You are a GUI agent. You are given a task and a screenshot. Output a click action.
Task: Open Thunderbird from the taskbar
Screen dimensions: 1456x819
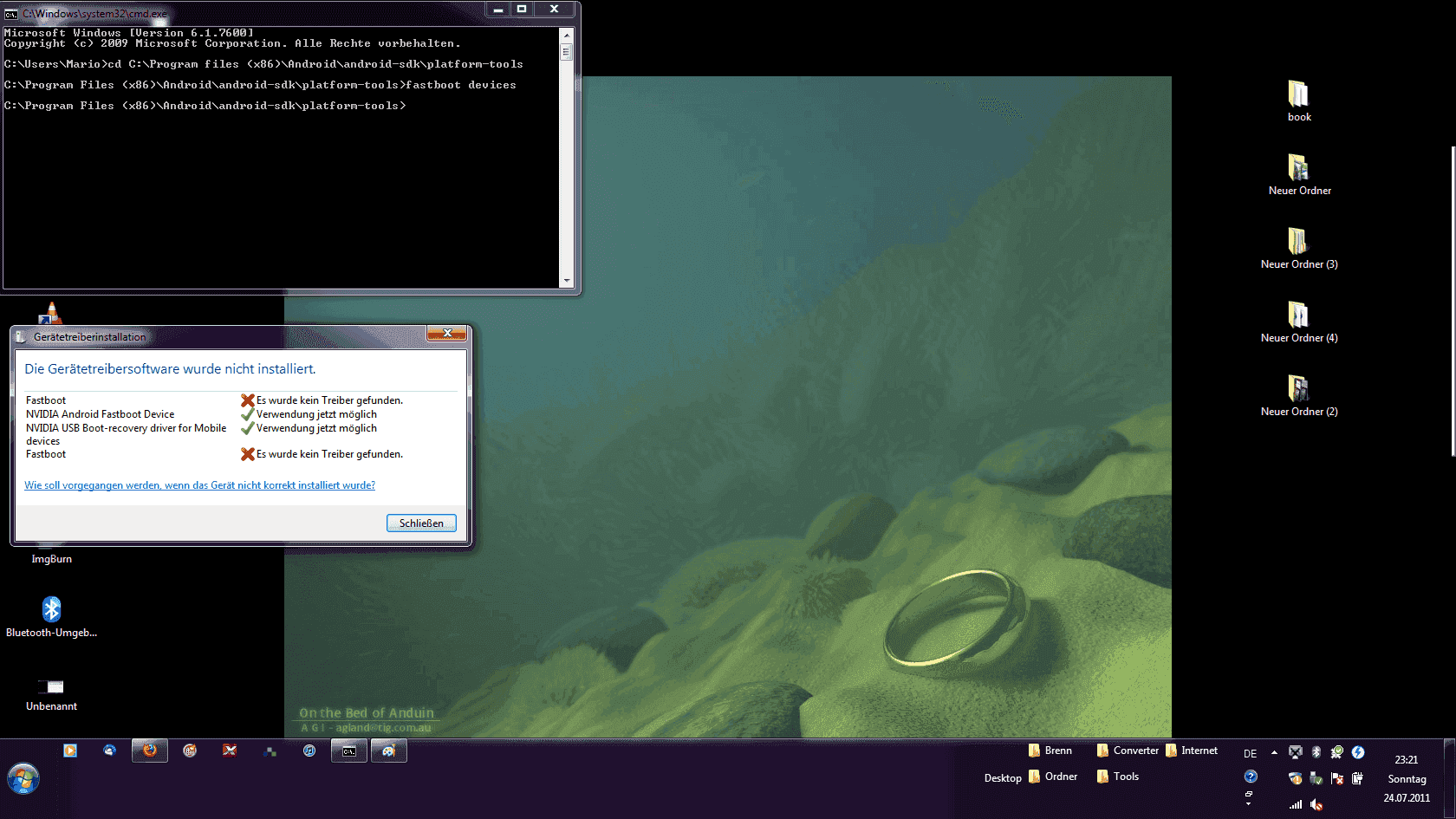tap(109, 751)
